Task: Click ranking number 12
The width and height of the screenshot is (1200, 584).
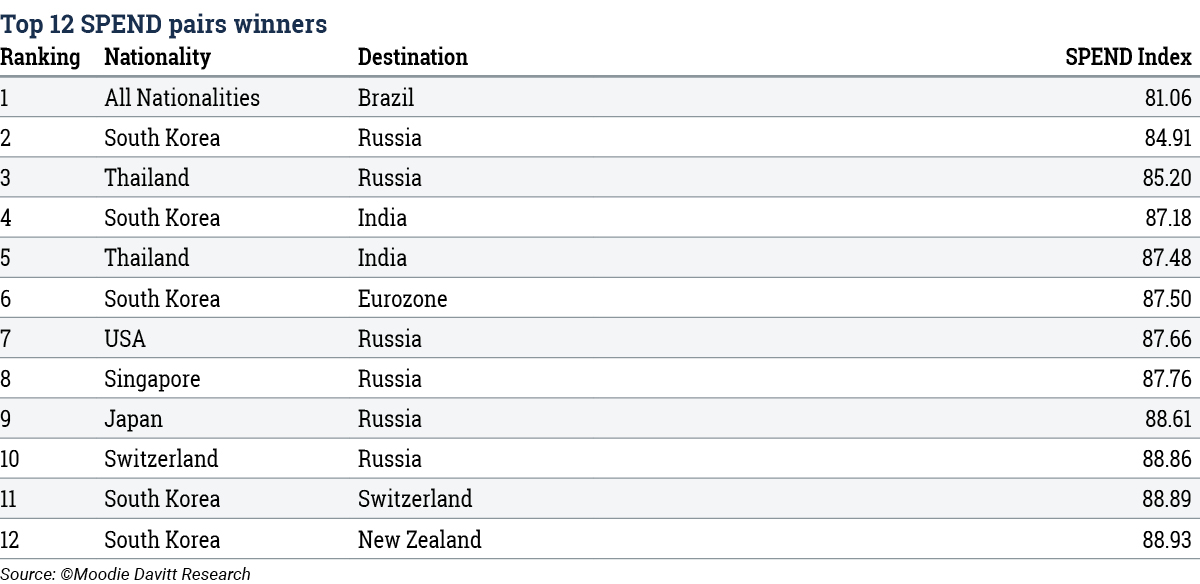Action: [x=10, y=540]
